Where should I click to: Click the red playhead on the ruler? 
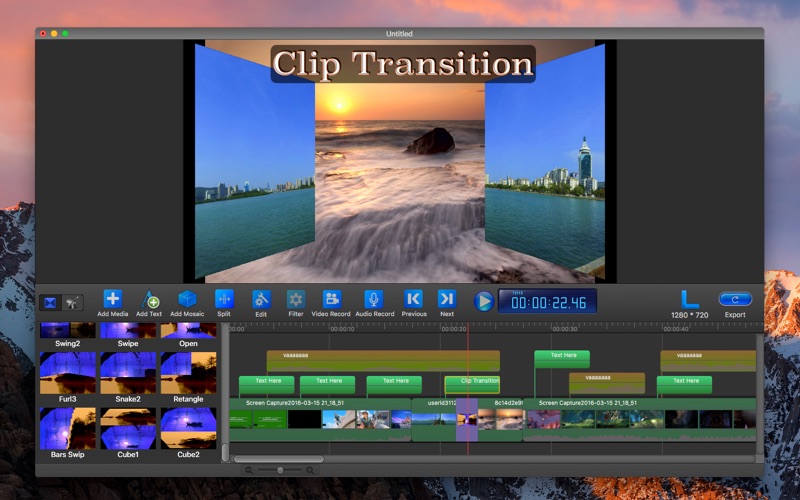(x=468, y=328)
